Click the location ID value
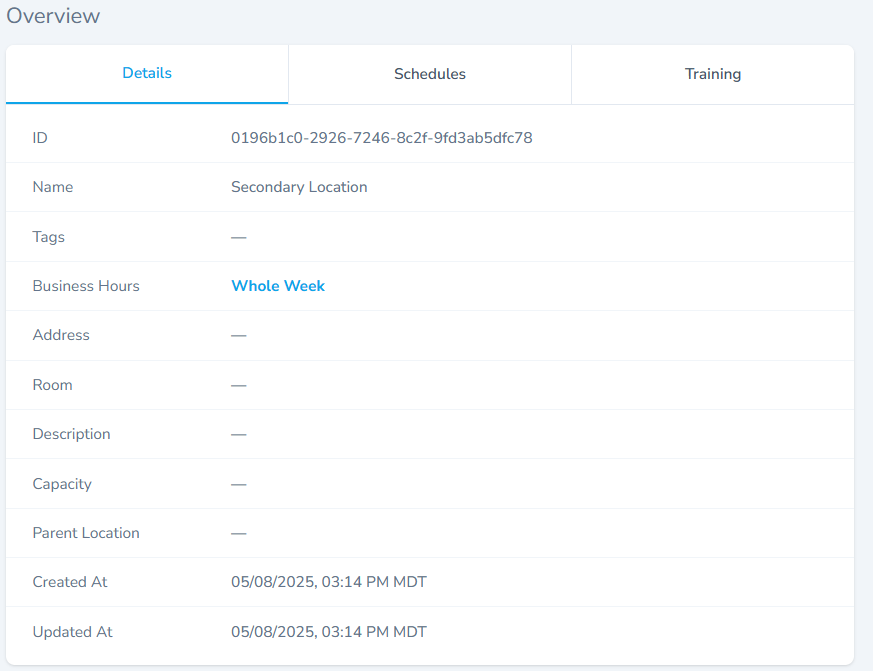The image size is (873, 671). [x=381, y=138]
